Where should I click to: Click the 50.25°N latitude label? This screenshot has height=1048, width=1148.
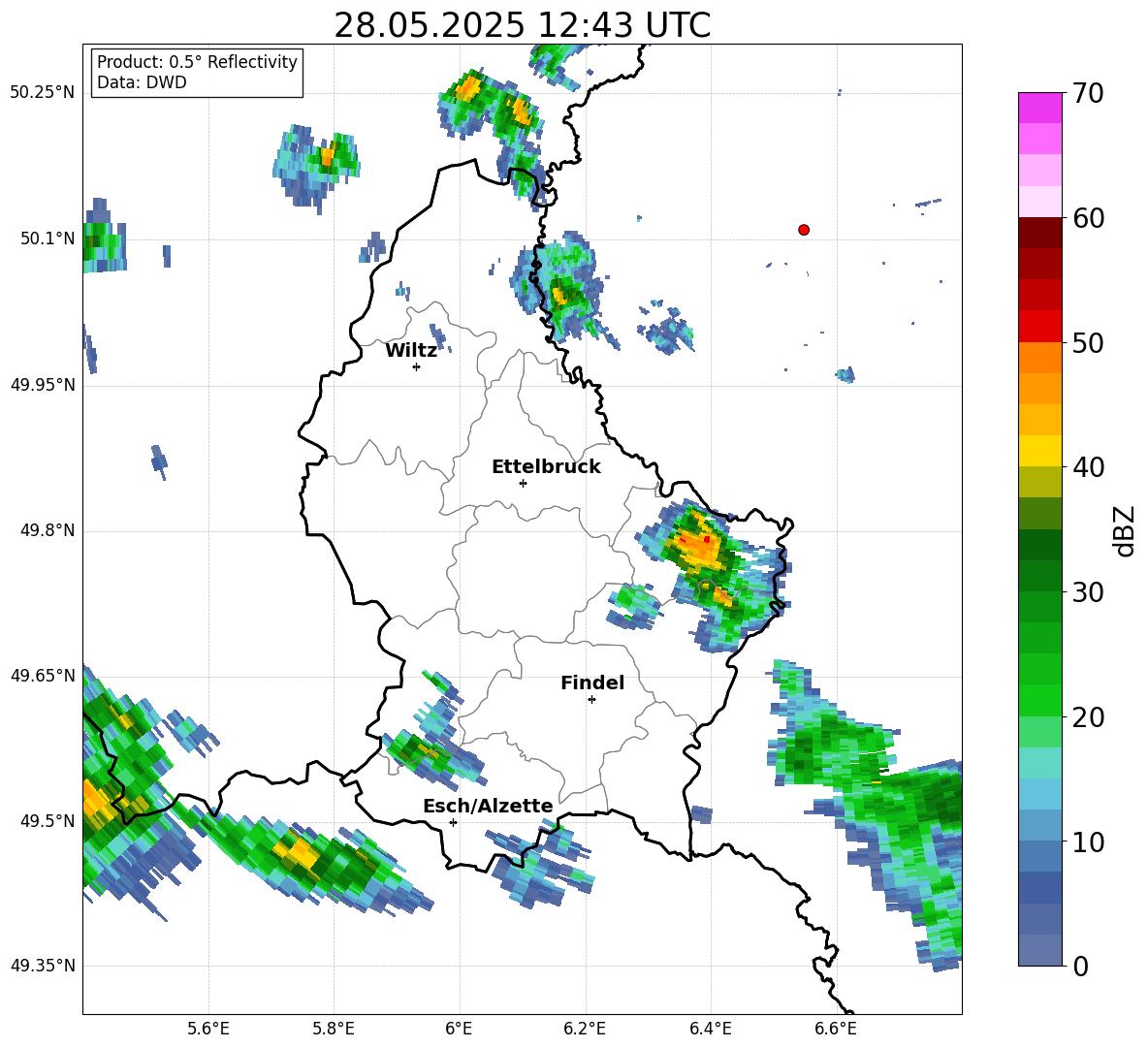(43, 93)
